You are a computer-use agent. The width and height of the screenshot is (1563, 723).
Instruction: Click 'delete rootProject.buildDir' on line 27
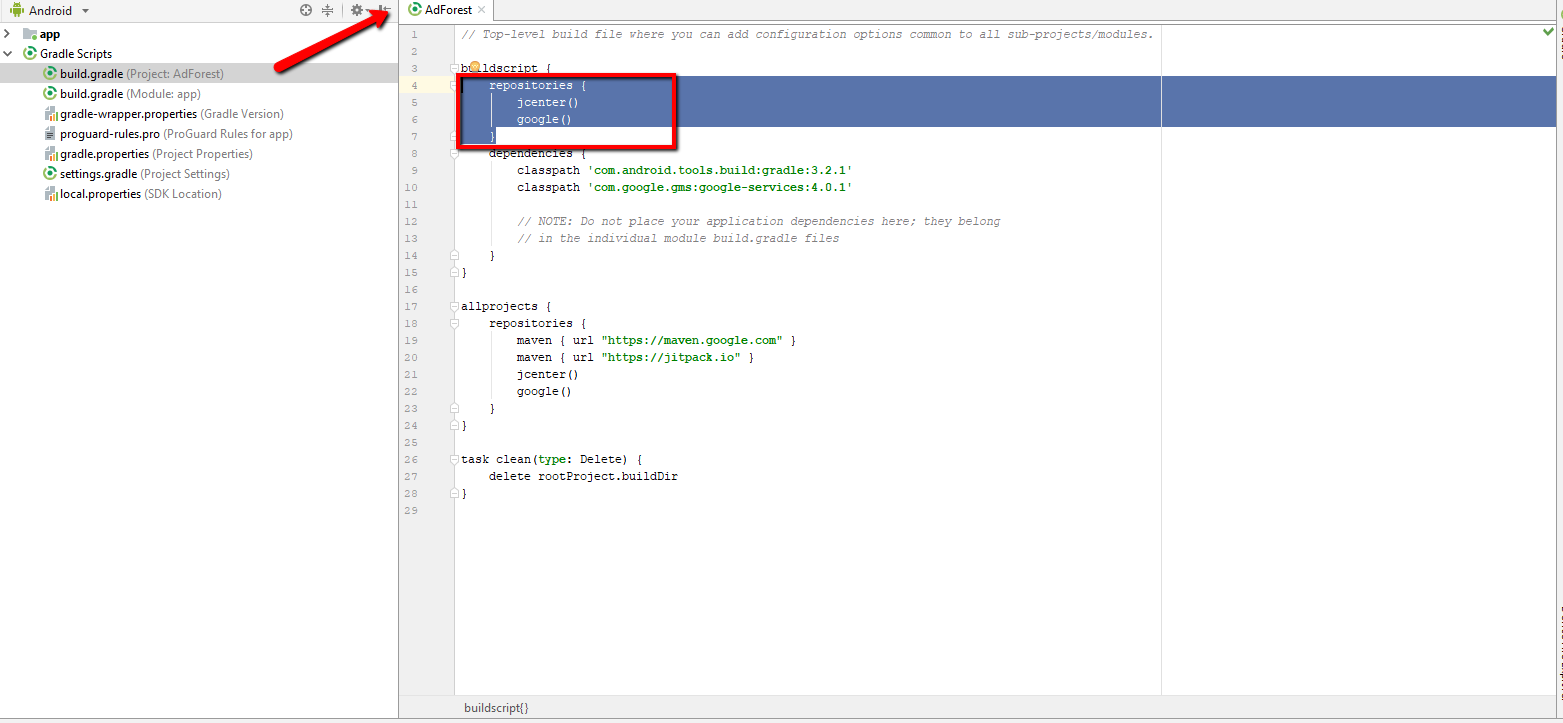584,477
